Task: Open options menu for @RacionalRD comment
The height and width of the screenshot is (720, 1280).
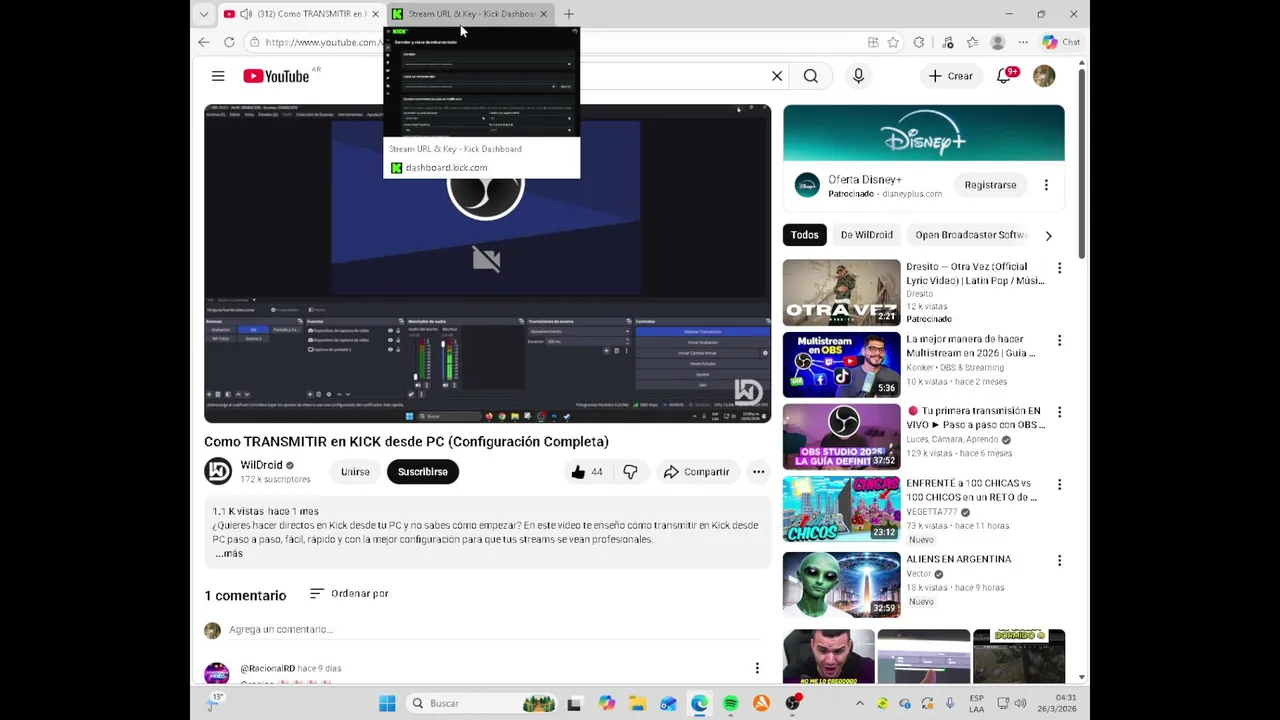Action: click(757, 668)
